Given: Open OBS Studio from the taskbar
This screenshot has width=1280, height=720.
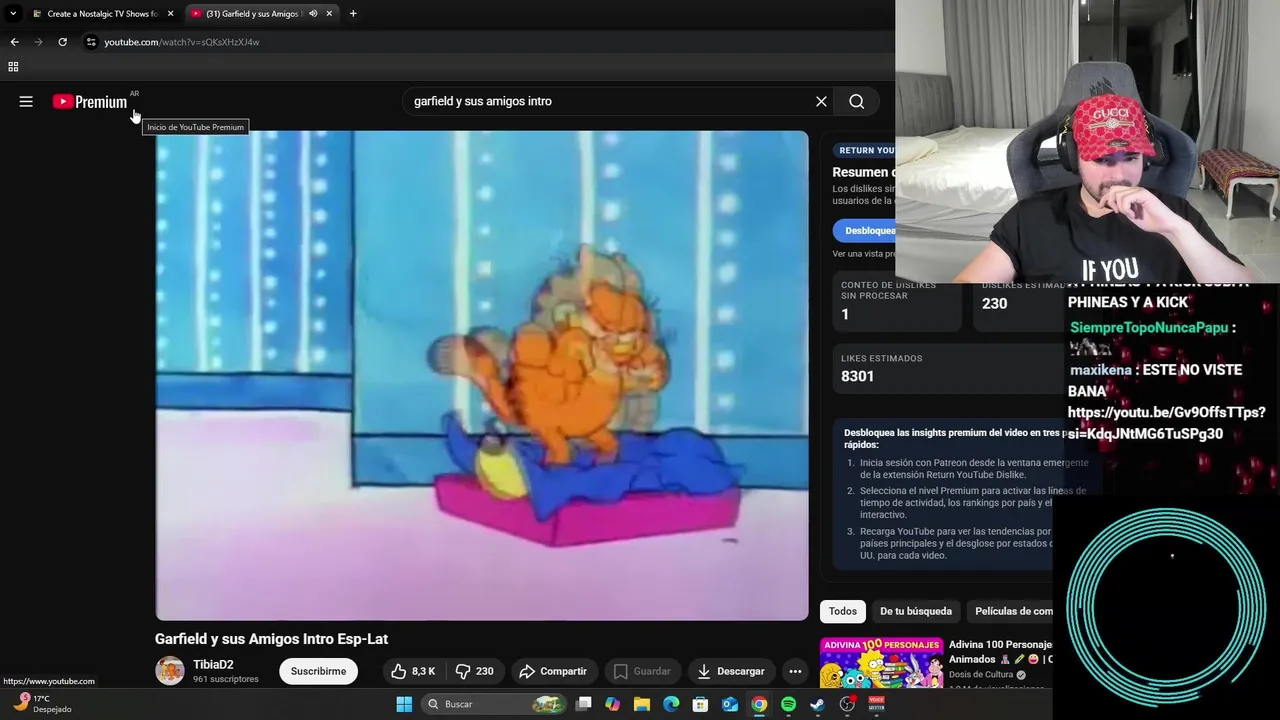Looking at the screenshot, I should [847, 704].
